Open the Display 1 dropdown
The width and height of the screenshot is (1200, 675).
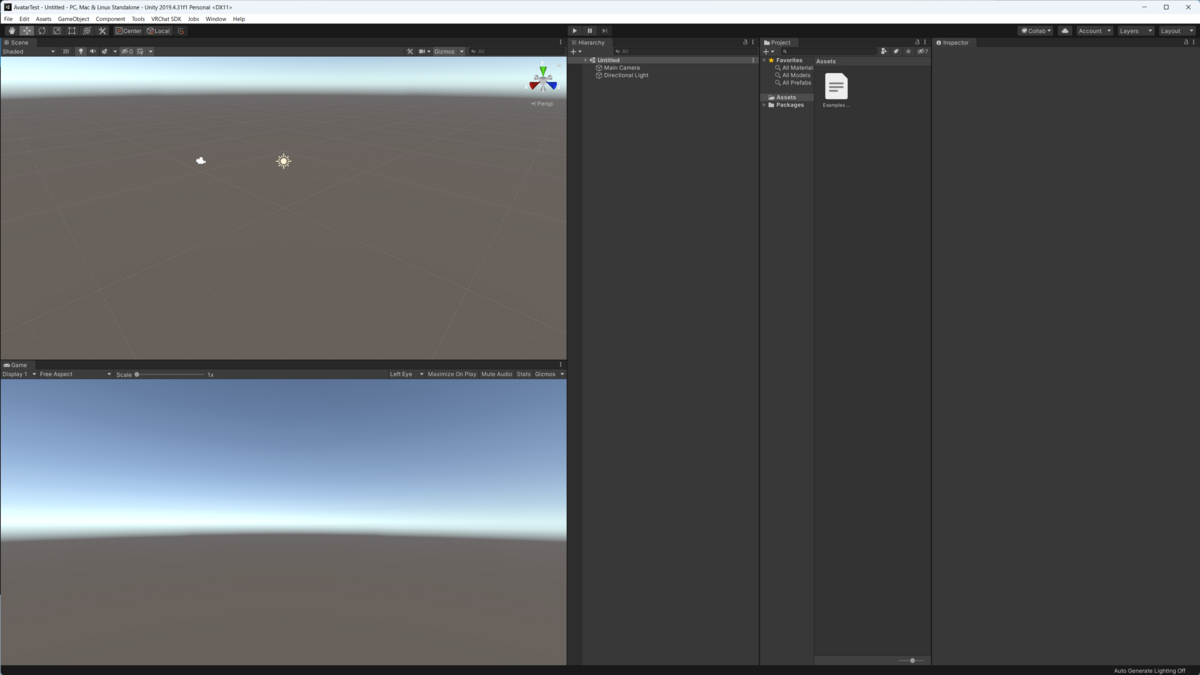19,374
